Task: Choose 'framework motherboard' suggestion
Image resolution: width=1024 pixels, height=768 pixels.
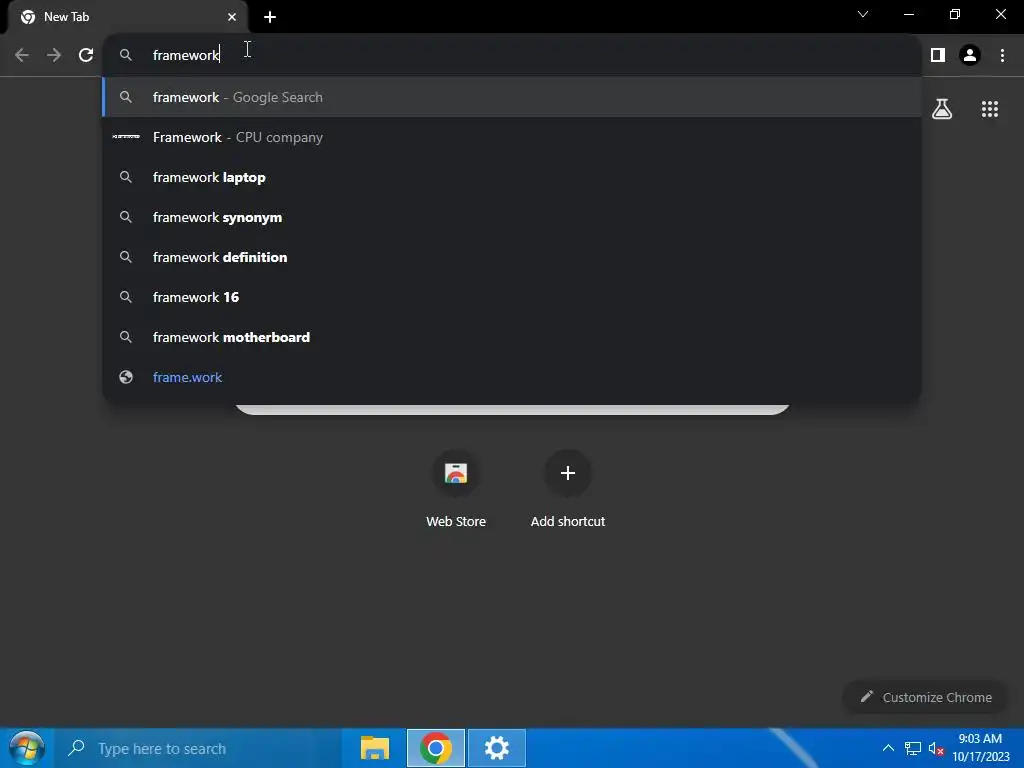Action: coord(512,337)
